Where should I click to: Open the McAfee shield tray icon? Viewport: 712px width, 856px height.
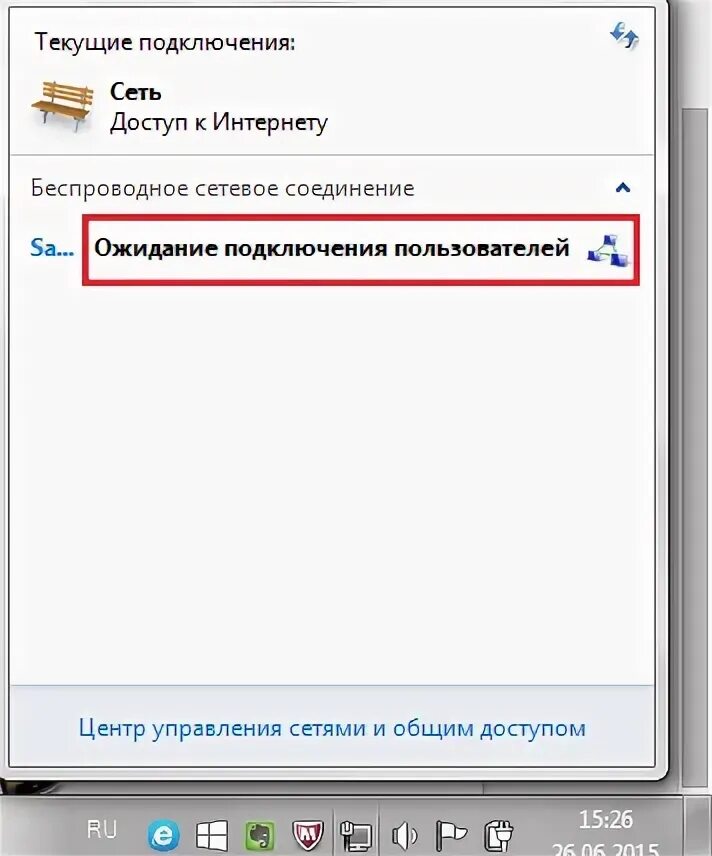[x=308, y=835]
